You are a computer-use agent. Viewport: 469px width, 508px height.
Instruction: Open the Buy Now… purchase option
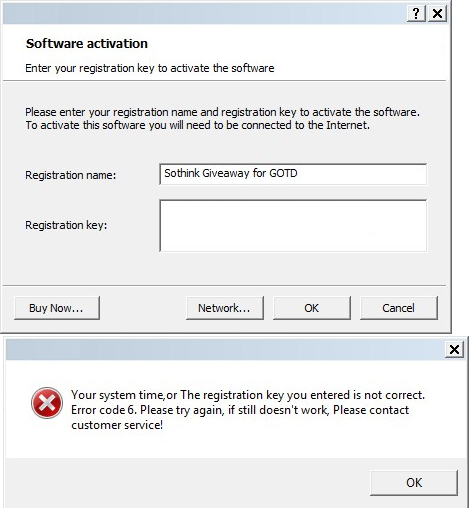tap(57, 308)
